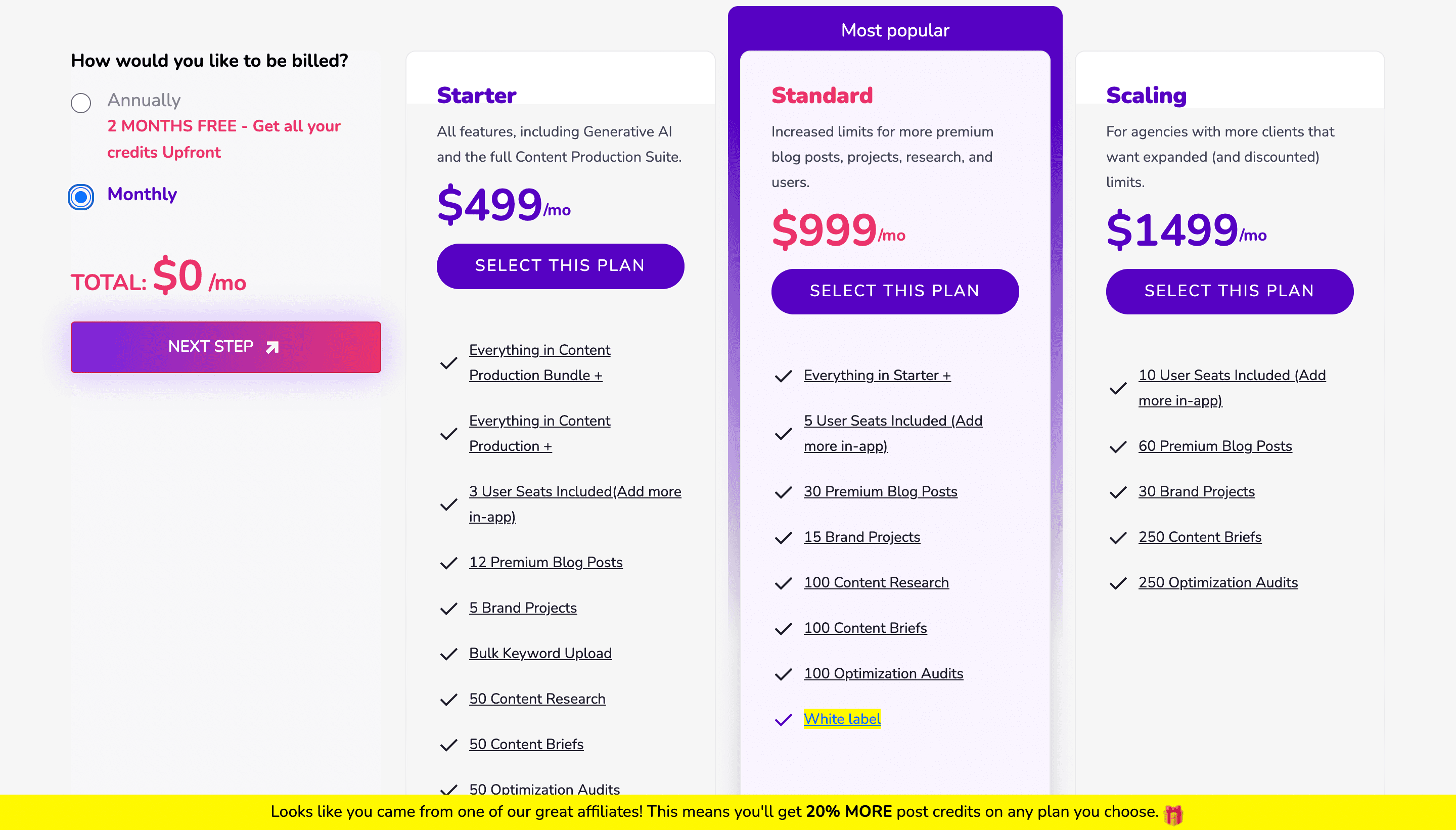The width and height of the screenshot is (1456, 830).
Task: Click checkmark beside Everything in Starter +
Action: click(783, 376)
